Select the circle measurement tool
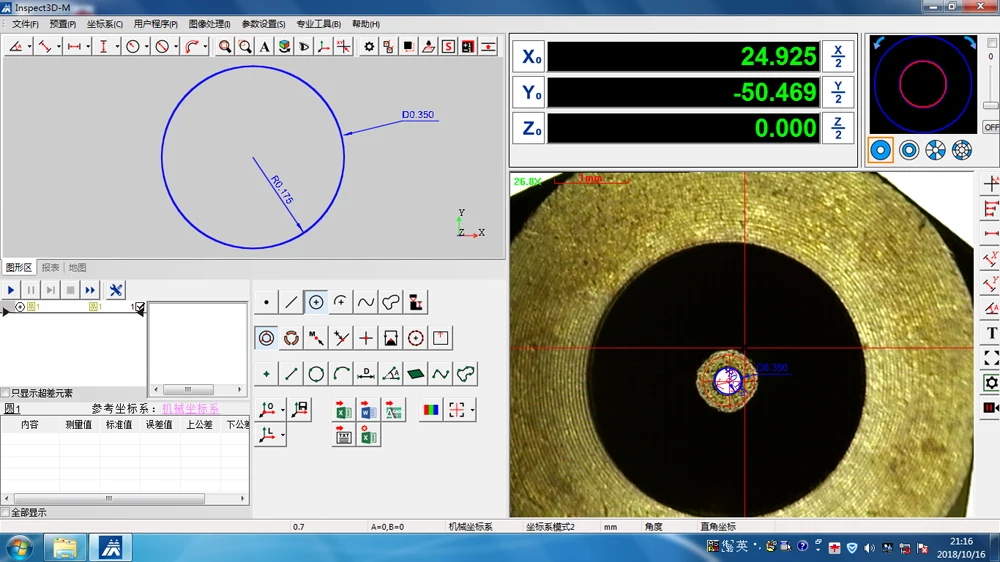 point(316,302)
